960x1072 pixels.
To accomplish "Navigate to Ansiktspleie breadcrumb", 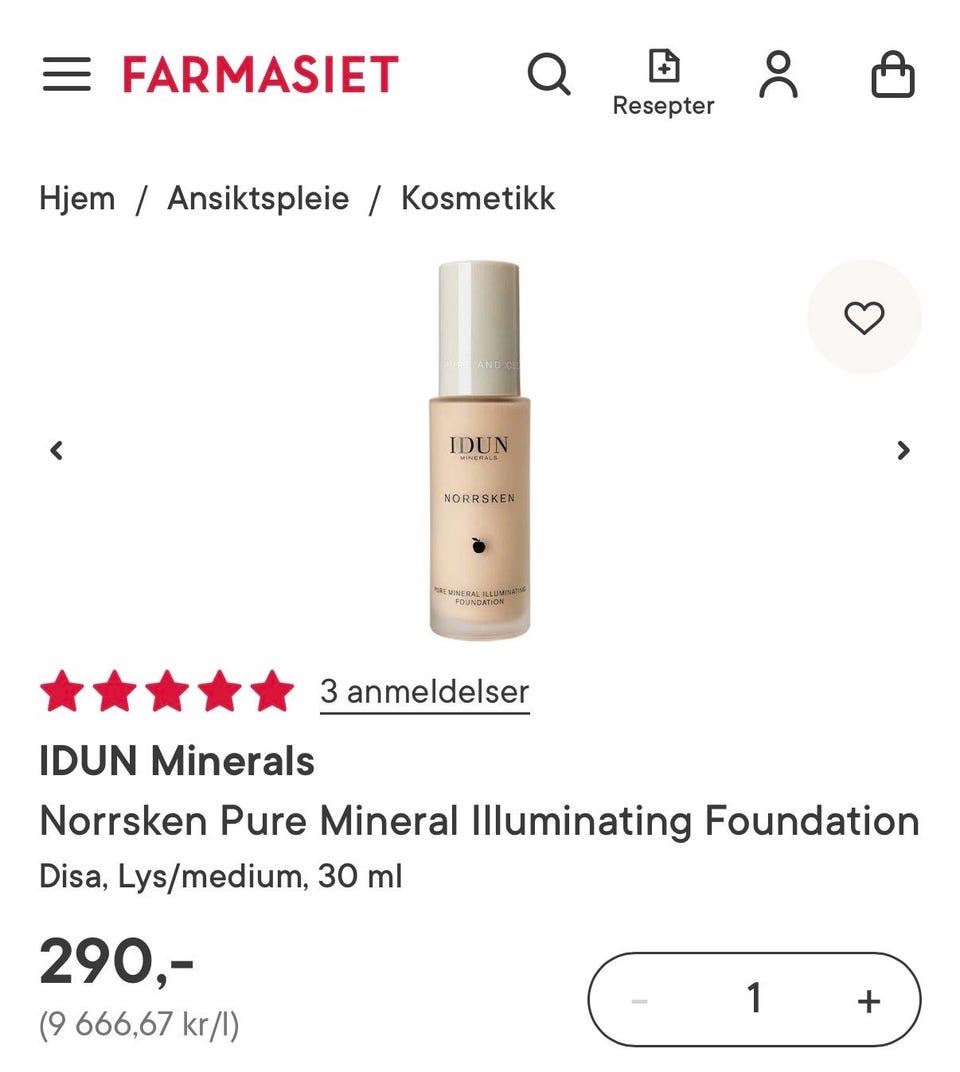I will pos(258,198).
